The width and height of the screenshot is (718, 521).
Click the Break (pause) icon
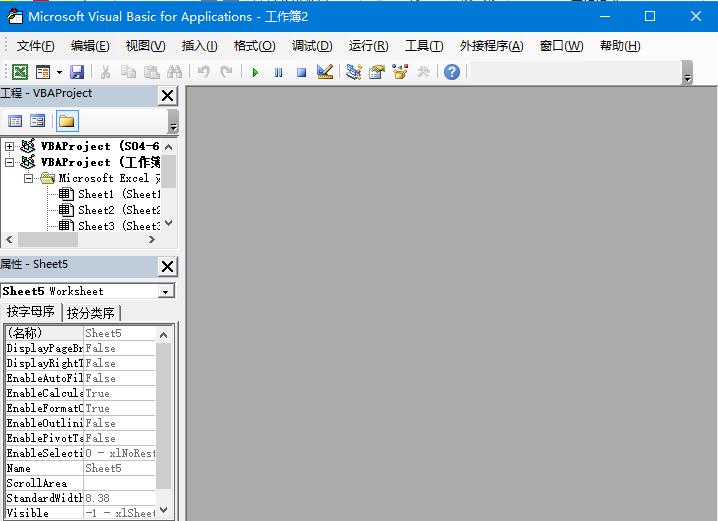pos(278,72)
